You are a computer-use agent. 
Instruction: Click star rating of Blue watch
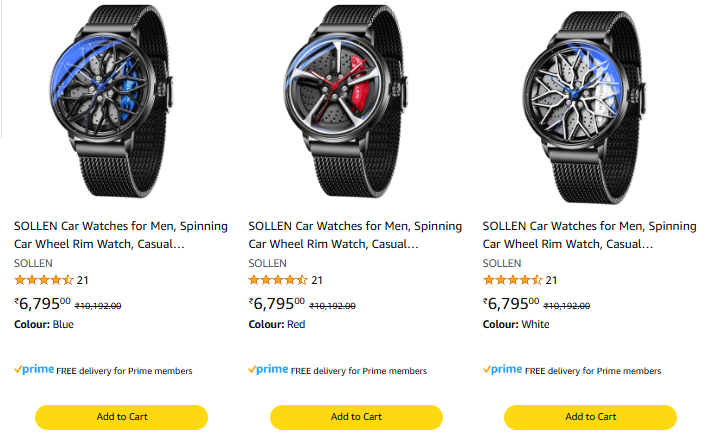click(44, 280)
